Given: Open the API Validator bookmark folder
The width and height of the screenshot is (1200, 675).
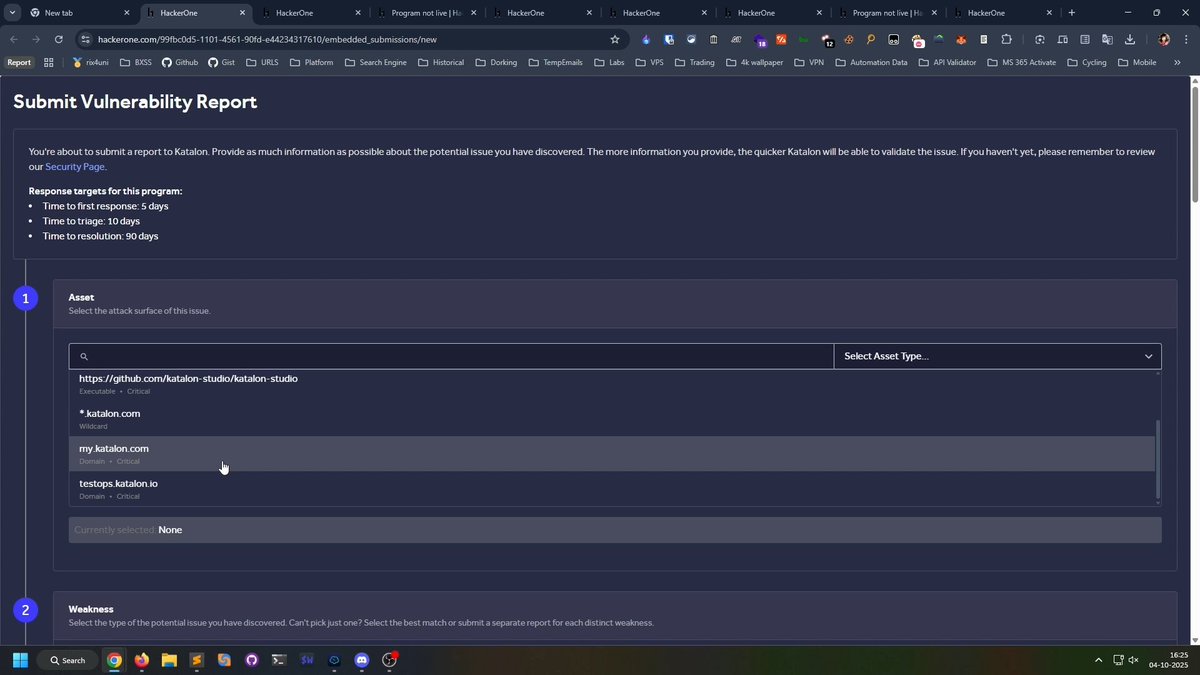Looking at the screenshot, I should [947, 62].
